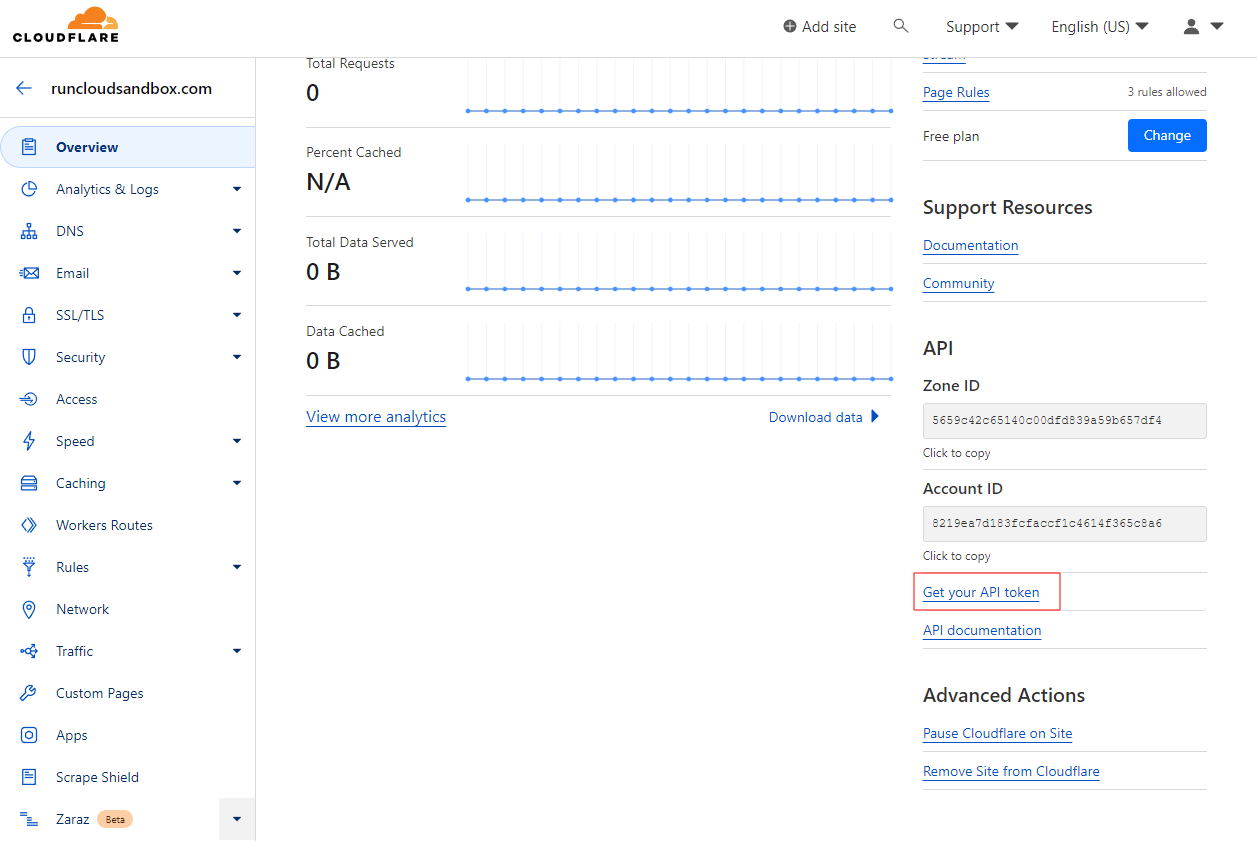Image resolution: width=1257 pixels, height=841 pixels.
Task: Click the Download data link
Action: 824,417
